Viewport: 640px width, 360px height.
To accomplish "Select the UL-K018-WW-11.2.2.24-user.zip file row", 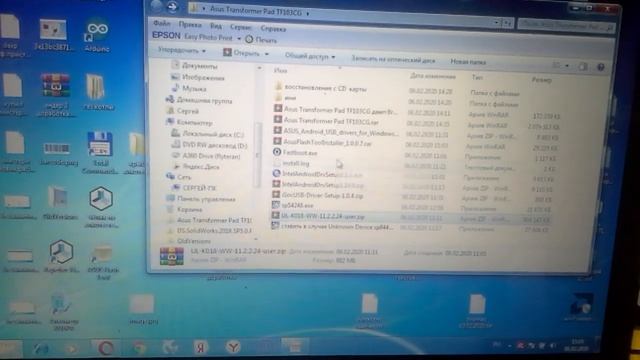I will [x=411, y=217].
